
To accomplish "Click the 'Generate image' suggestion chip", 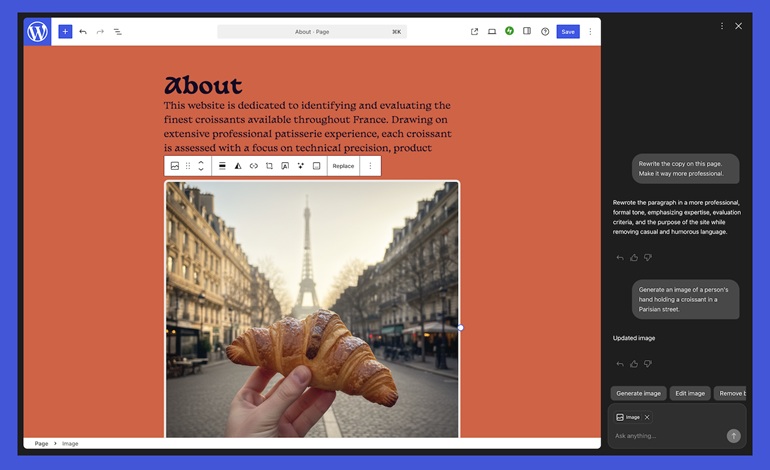I will (x=638, y=393).
